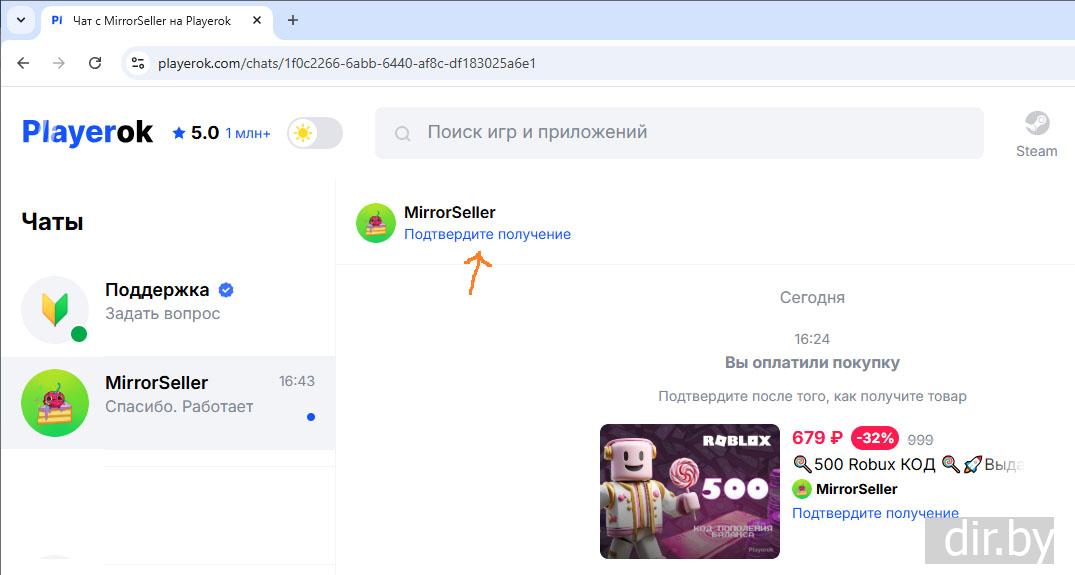
Task: Click 'Подтвердите получение' in the chat header
Action: click(x=487, y=234)
